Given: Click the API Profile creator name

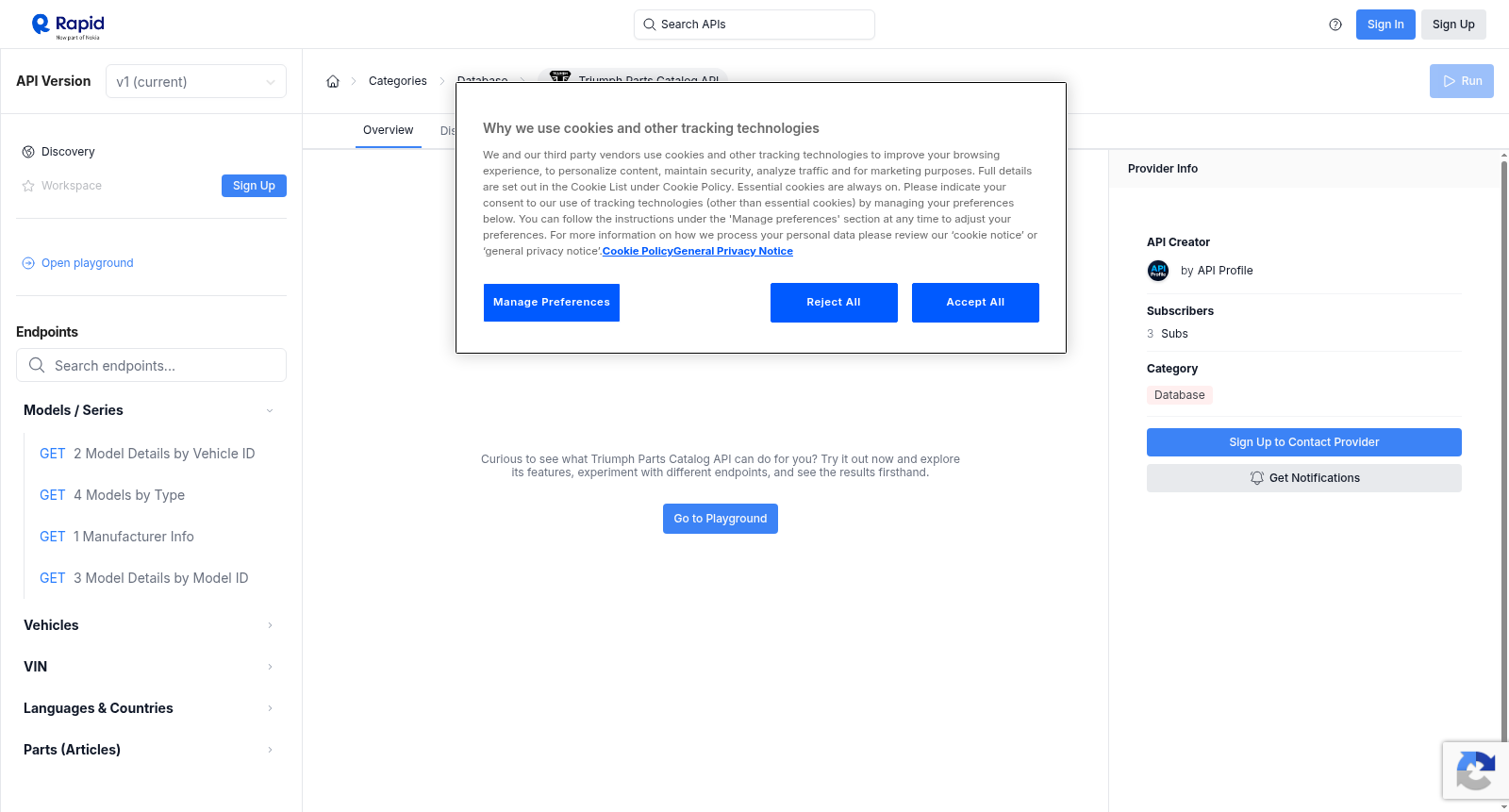Looking at the screenshot, I should pyautogui.click(x=1225, y=271).
